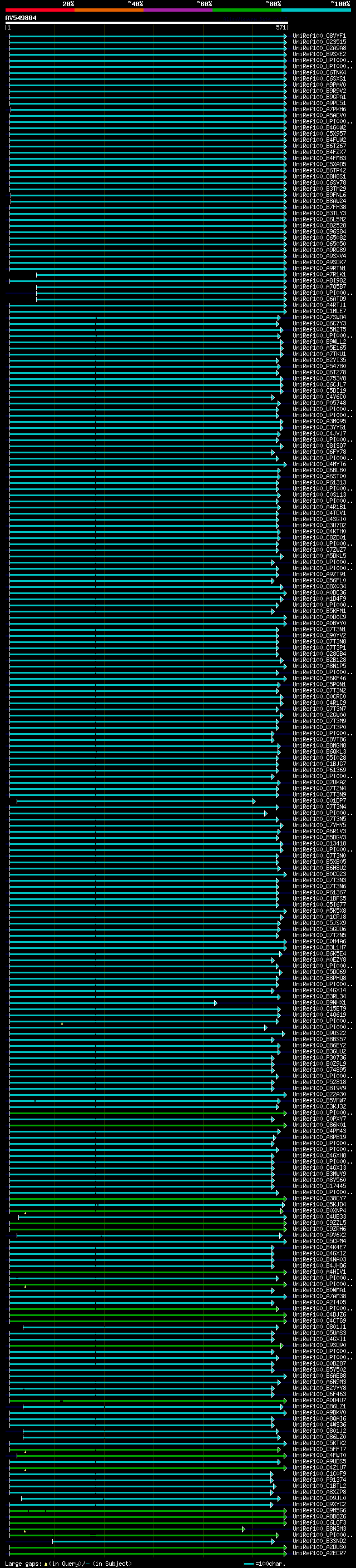356x1568 pixels.
Task: Open hit UniRef100_B9GPA1
Action: pos(319,97)
